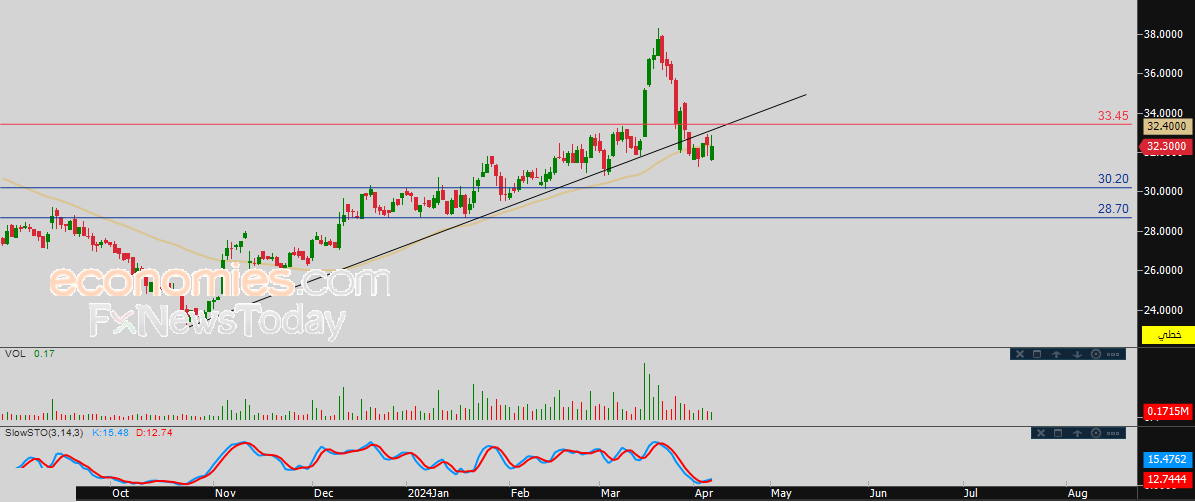Close the SlowSTO indicator panel
The image size is (1195, 502).
(1041, 433)
